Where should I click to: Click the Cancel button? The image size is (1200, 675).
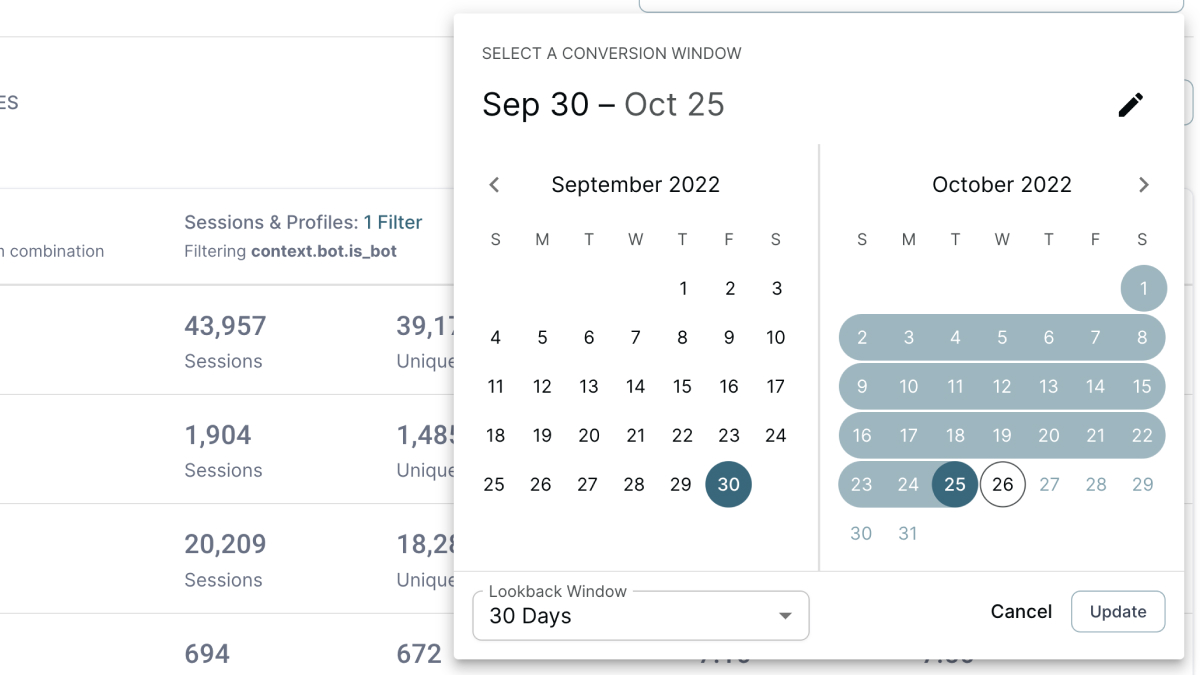point(1021,612)
